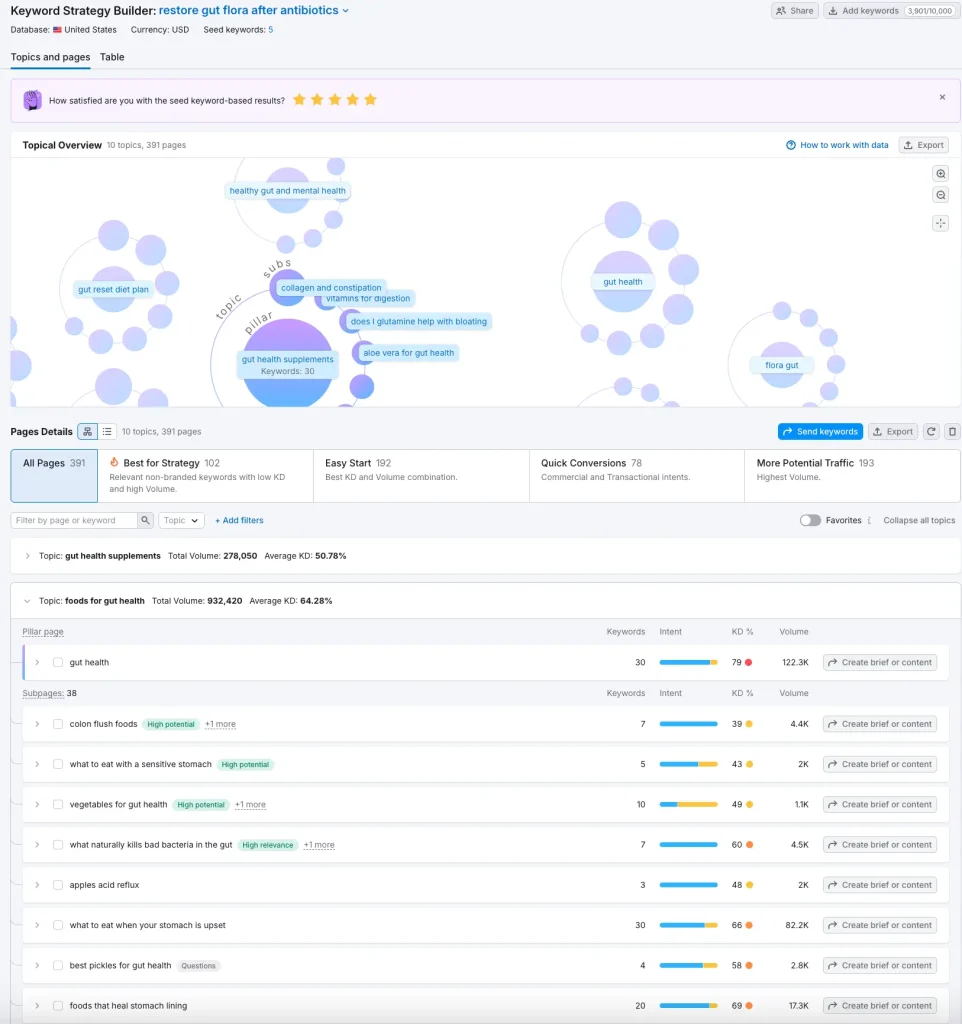Switch Pages Details to list view icon
This screenshot has width=962, height=1024.
coord(107,432)
